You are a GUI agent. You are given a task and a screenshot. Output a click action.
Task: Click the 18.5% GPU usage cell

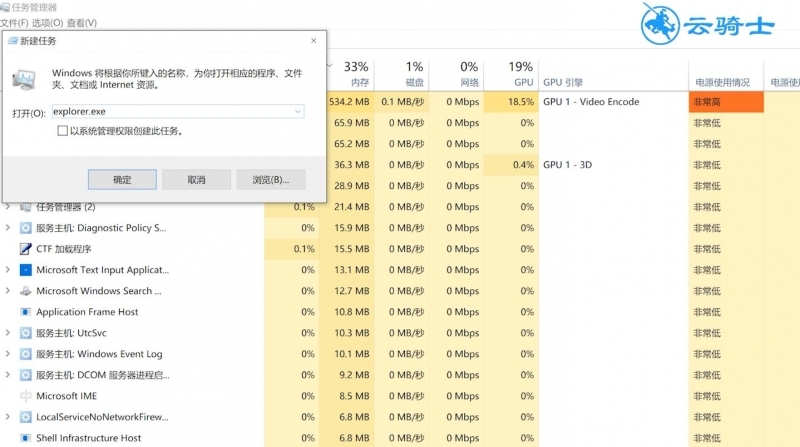[x=511, y=102]
